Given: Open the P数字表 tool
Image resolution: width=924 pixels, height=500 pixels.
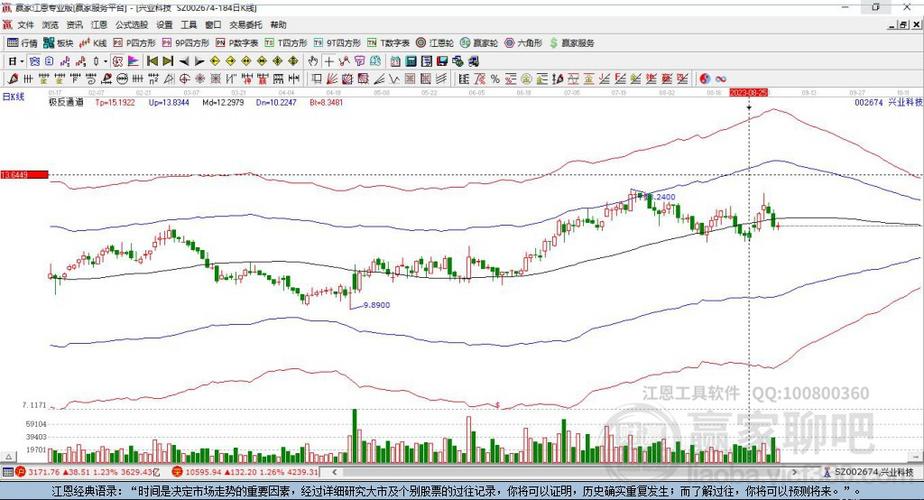Looking at the screenshot, I should [237, 43].
